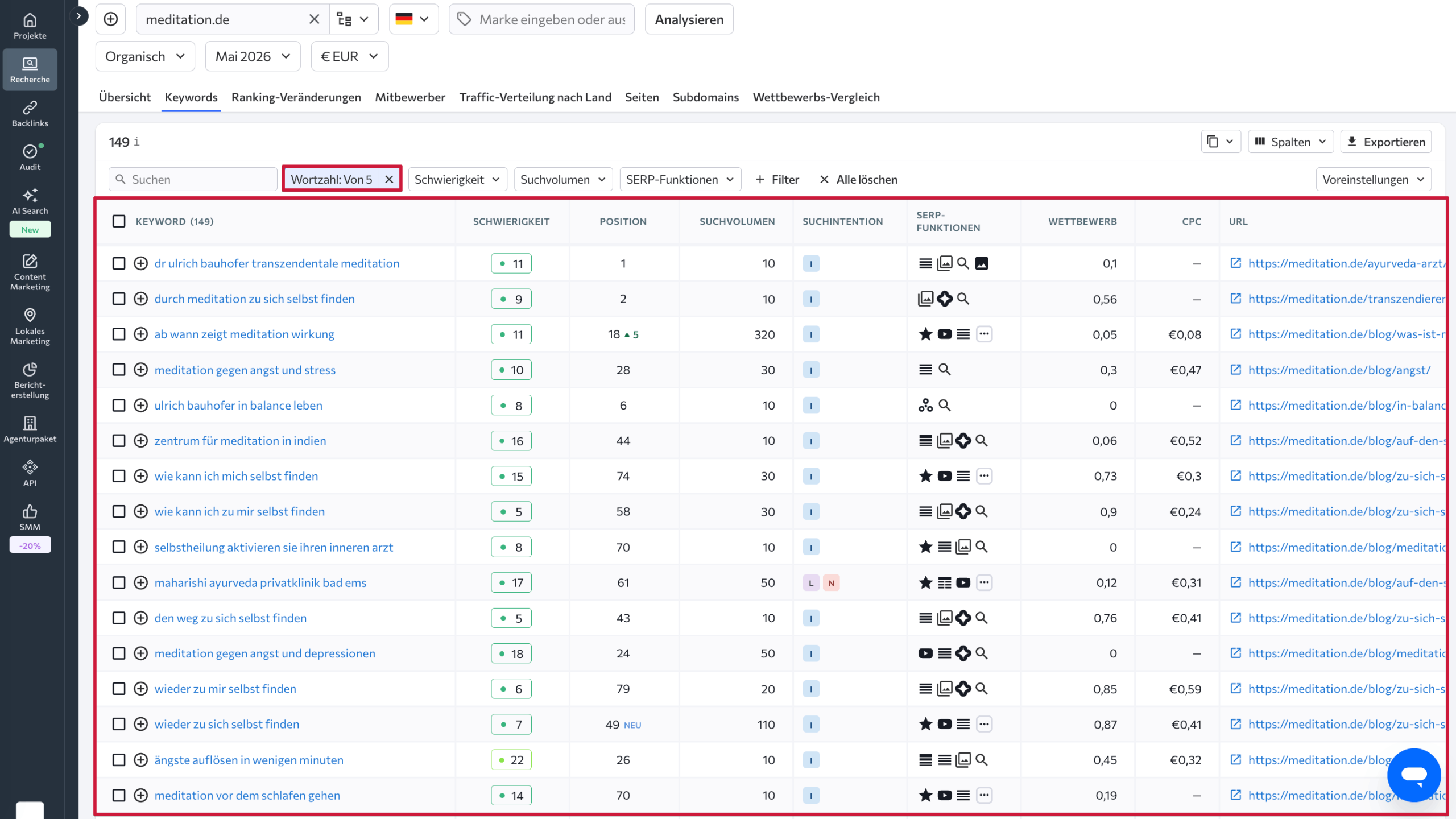Switch to the Seiten tab

[x=642, y=97]
